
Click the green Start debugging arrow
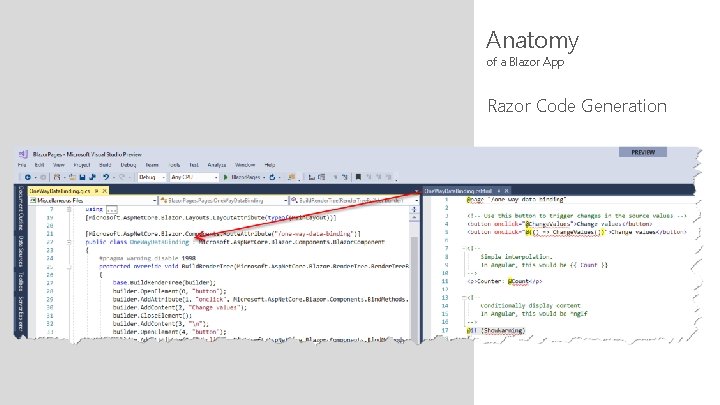pyautogui.click(x=225, y=177)
